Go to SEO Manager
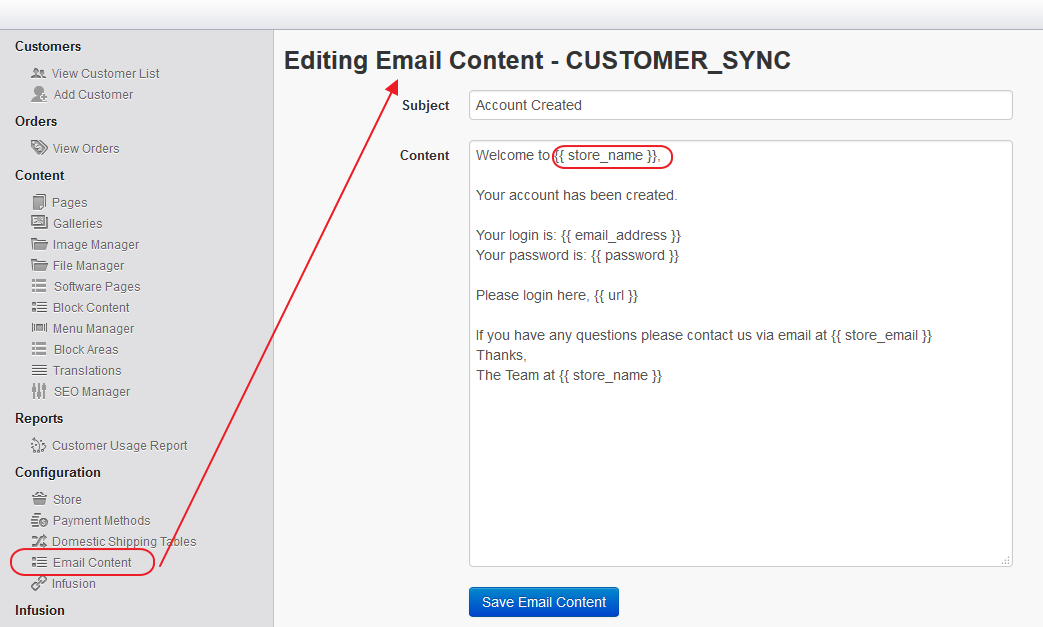 92,392
